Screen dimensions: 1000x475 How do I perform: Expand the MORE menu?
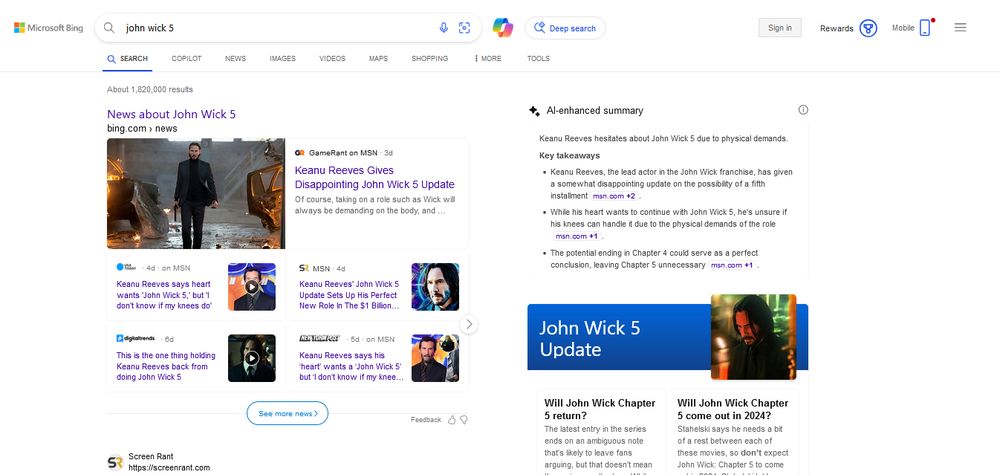(x=488, y=59)
